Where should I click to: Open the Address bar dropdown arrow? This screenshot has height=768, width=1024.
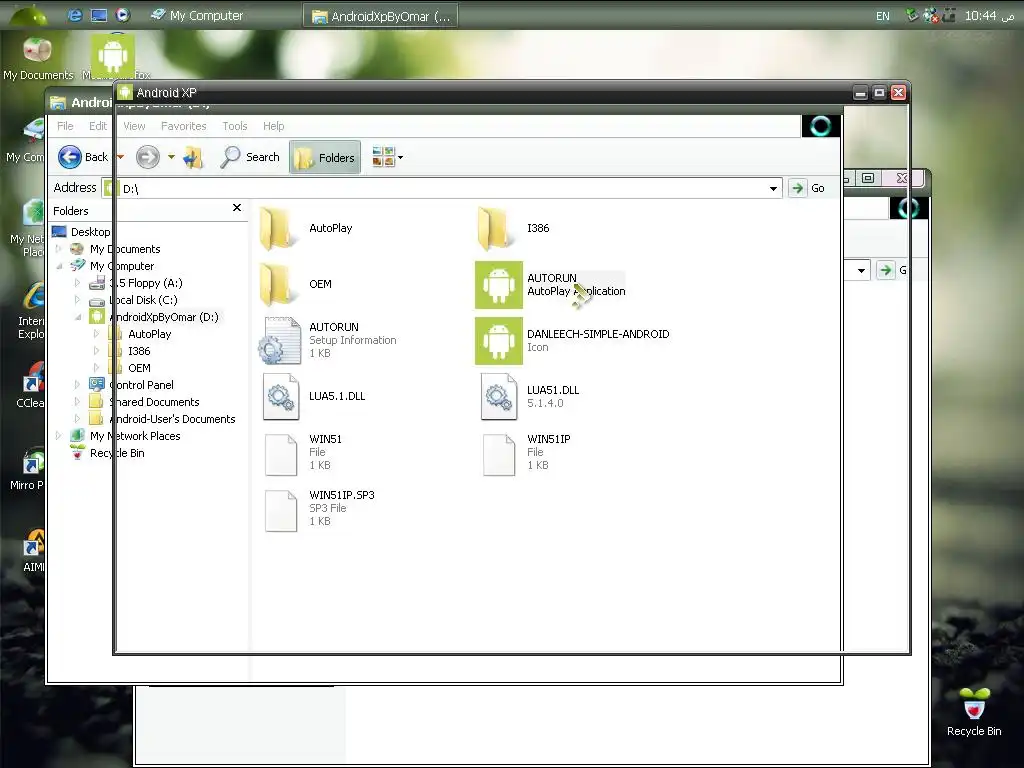pyautogui.click(x=773, y=189)
